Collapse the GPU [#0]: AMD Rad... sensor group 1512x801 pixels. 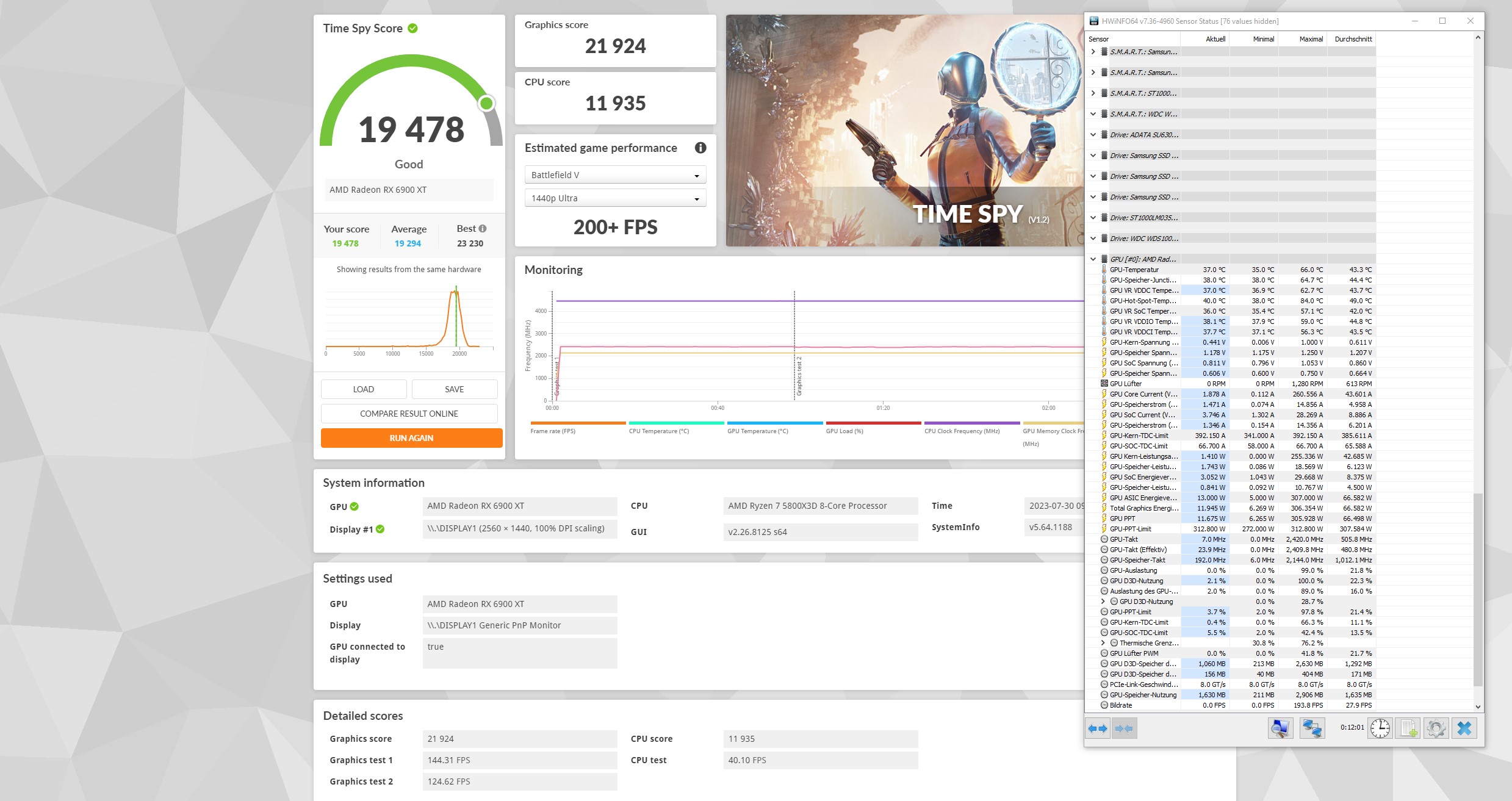click(1093, 259)
